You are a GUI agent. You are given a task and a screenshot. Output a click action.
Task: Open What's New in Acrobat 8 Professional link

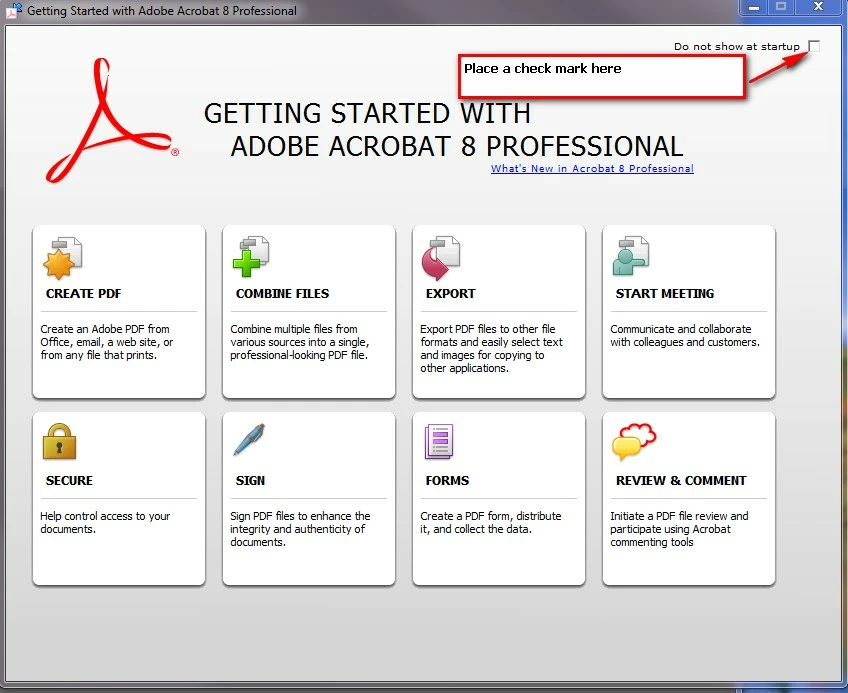(592, 168)
